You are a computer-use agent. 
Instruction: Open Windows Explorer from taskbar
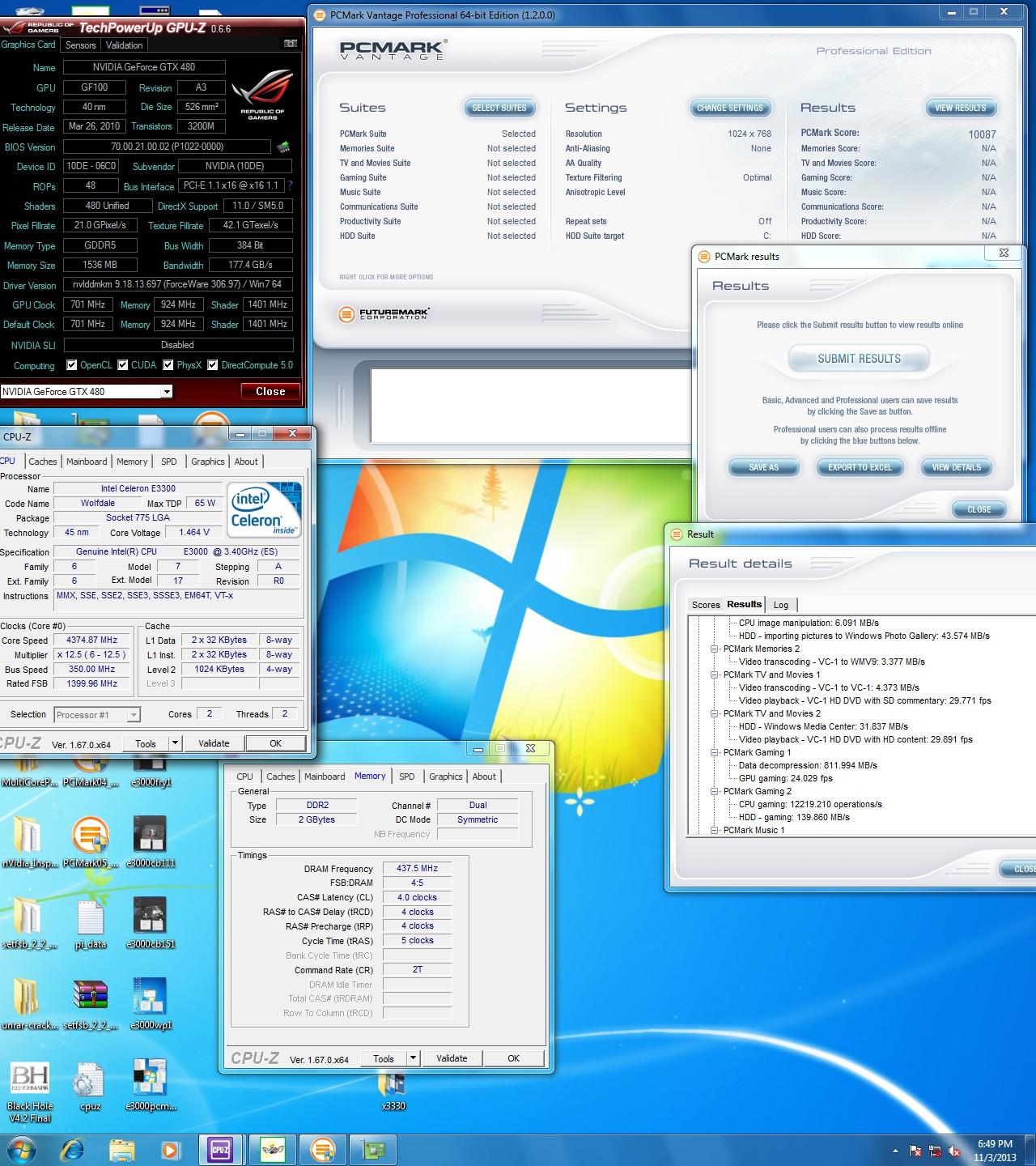click(x=122, y=1150)
